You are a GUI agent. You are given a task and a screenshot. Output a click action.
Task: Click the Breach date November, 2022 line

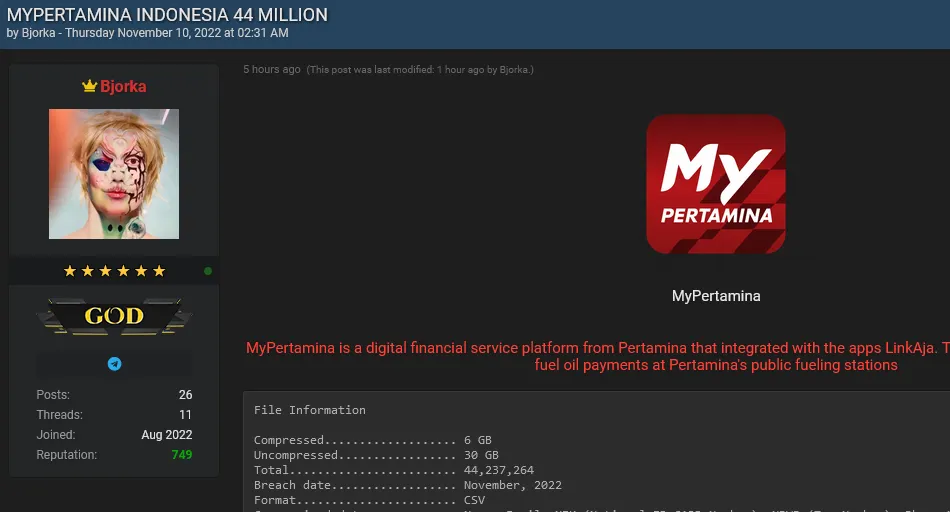pos(408,485)
